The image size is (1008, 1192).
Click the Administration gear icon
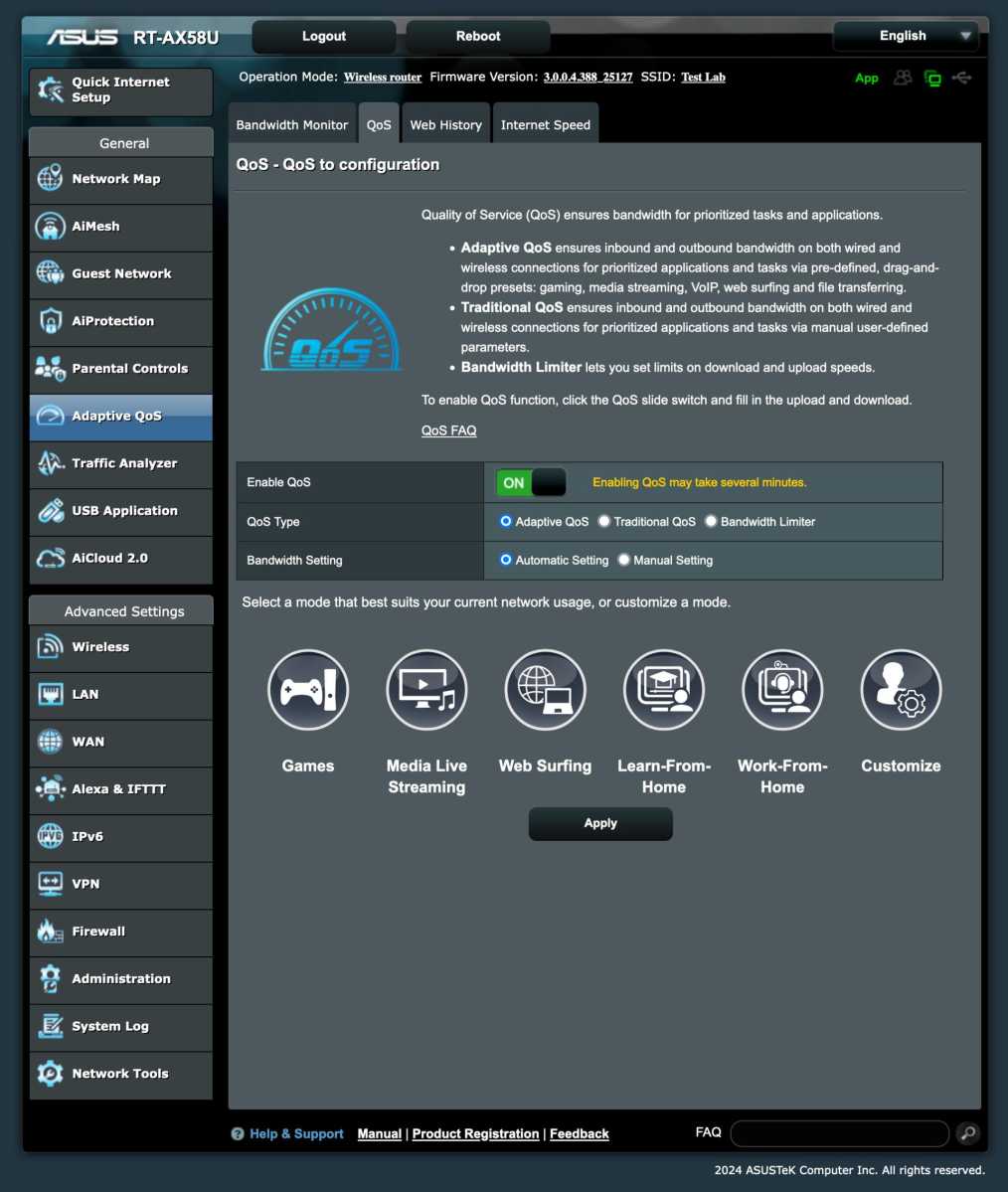coord(50,978)
